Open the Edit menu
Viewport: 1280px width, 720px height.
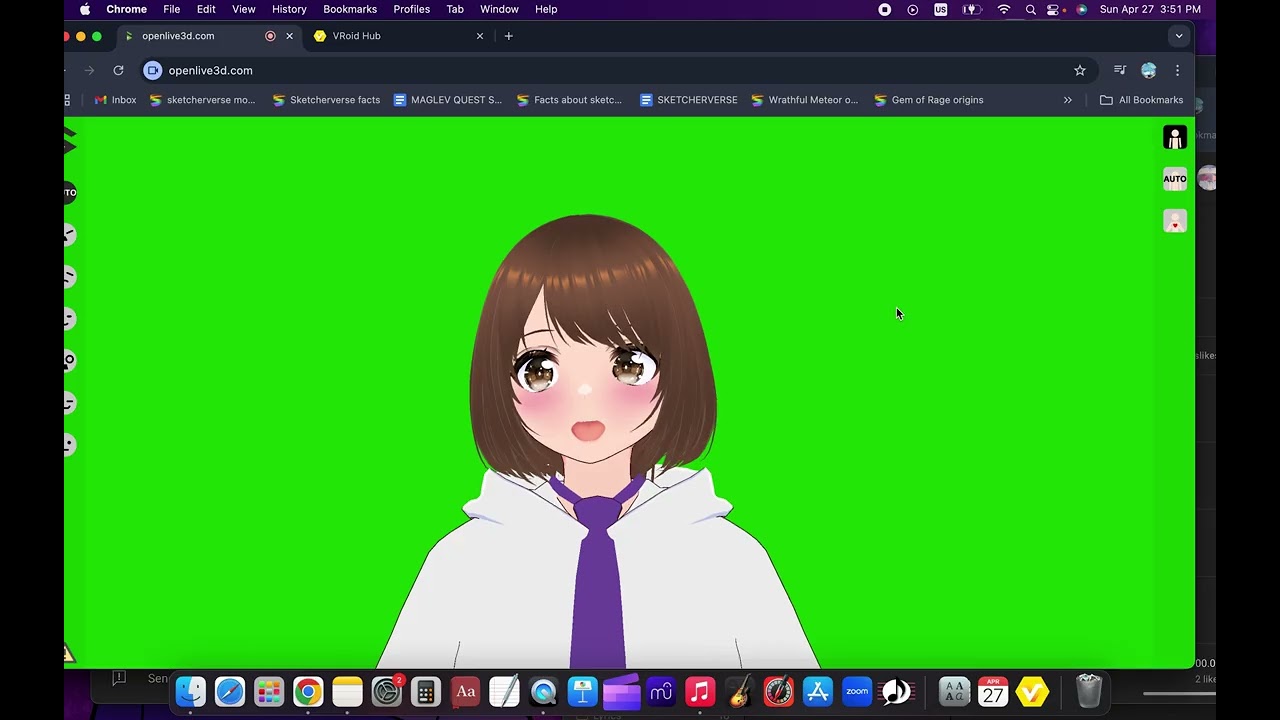pyautogui.click(x=206, y=9)
